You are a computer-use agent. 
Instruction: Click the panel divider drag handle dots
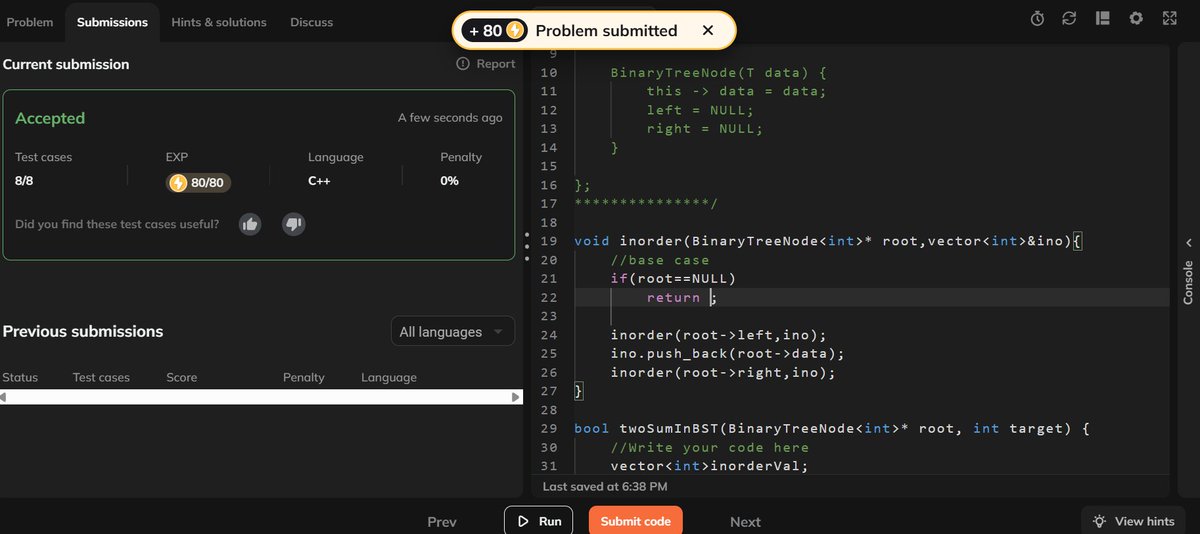[527, 247]
